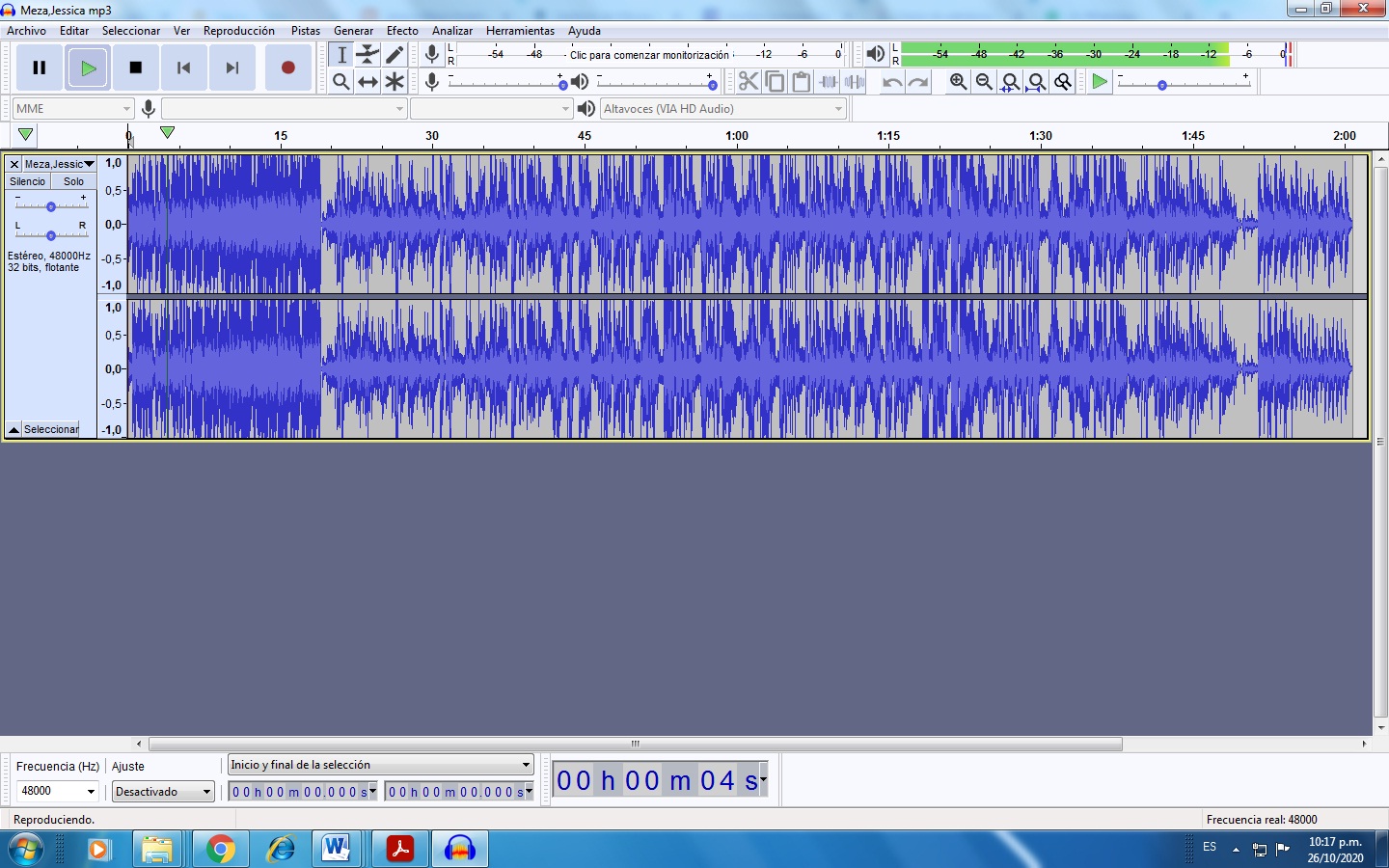The height and width of the screenshot is (868, 1389).
Task: Select the Zoom tool
Action: [340, 82]
